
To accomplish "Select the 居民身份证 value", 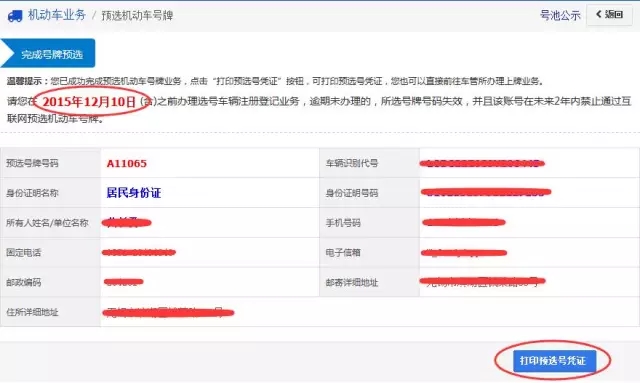I will coord(134,193).
